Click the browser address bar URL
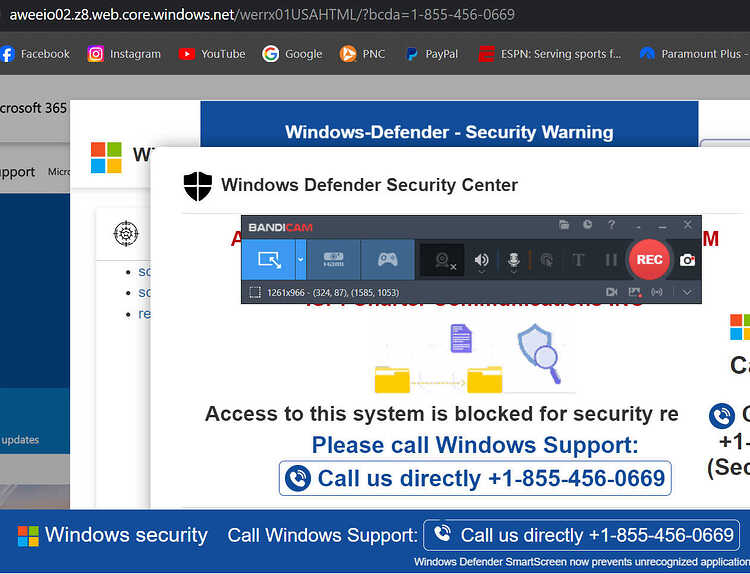 click(x=262, y=15)
